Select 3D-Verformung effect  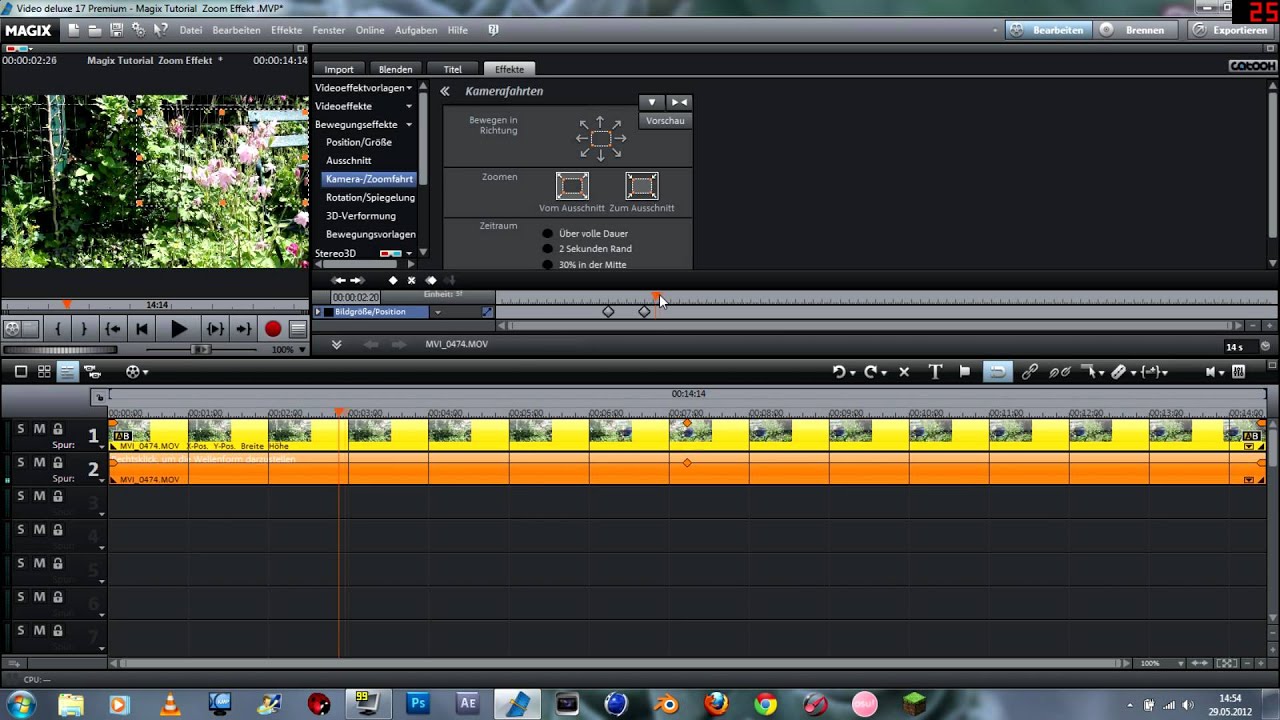pyautogui.click(x=361, y=216)
